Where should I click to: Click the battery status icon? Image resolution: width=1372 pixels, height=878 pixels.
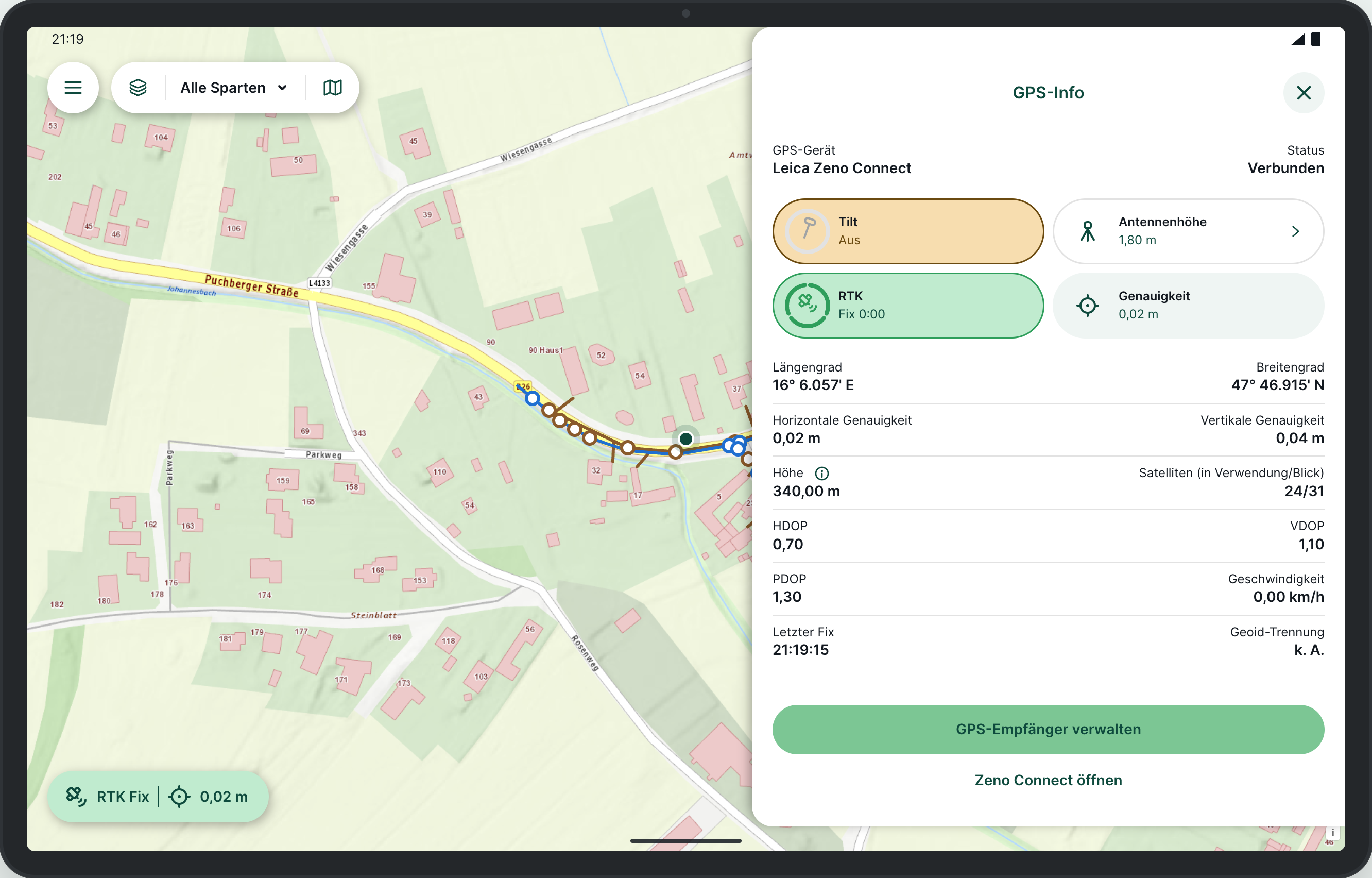click(x=1315, y=39)
